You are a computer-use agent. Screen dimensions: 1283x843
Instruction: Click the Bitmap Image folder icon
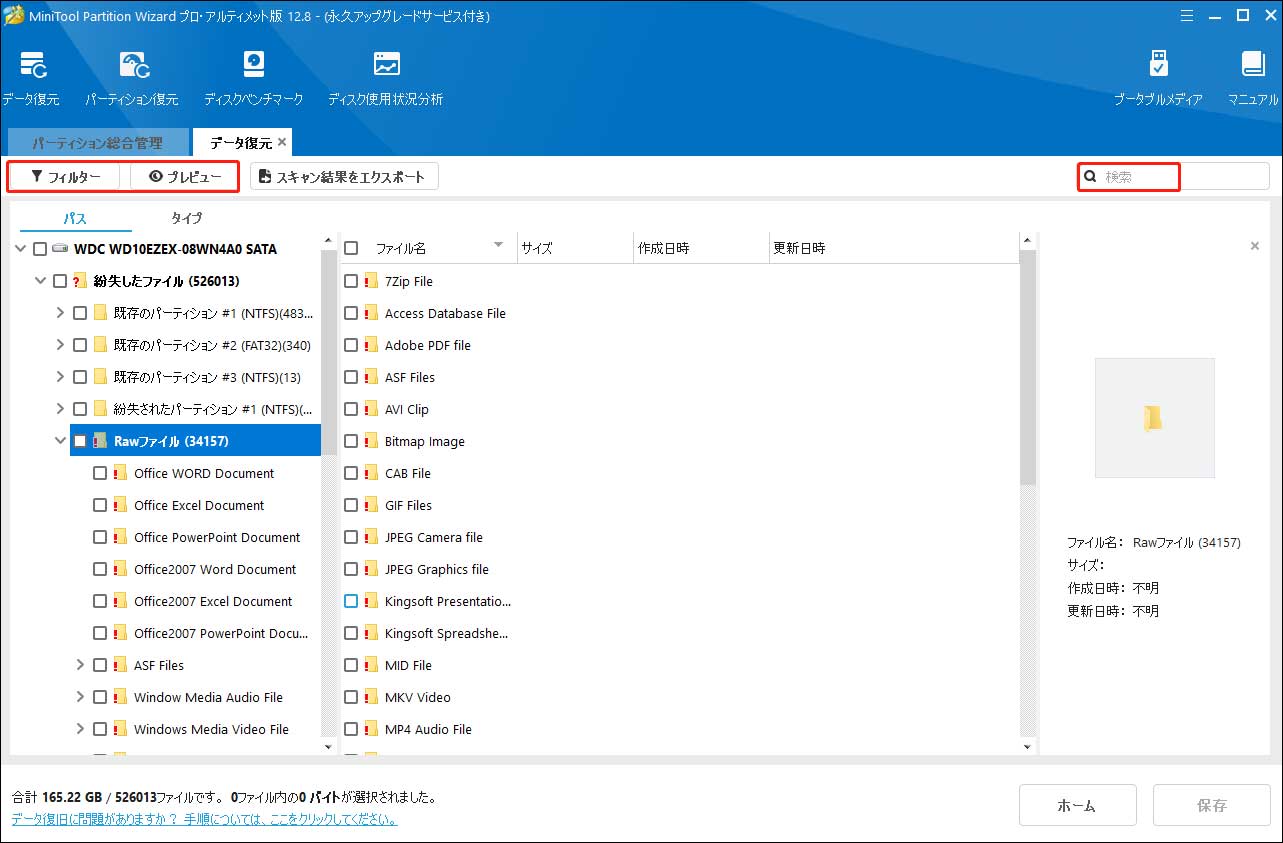coord(371,441)
